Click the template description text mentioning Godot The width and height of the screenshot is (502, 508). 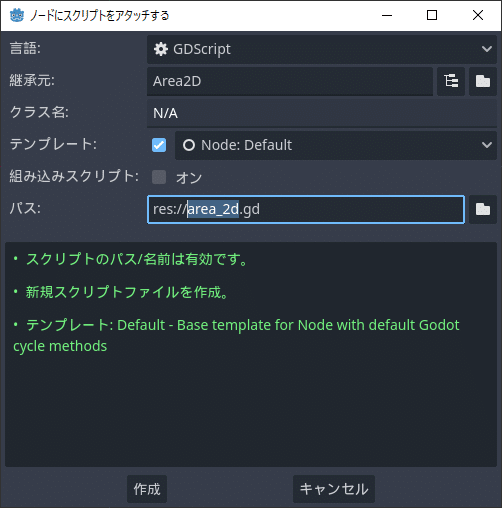(x=236, y=335)
